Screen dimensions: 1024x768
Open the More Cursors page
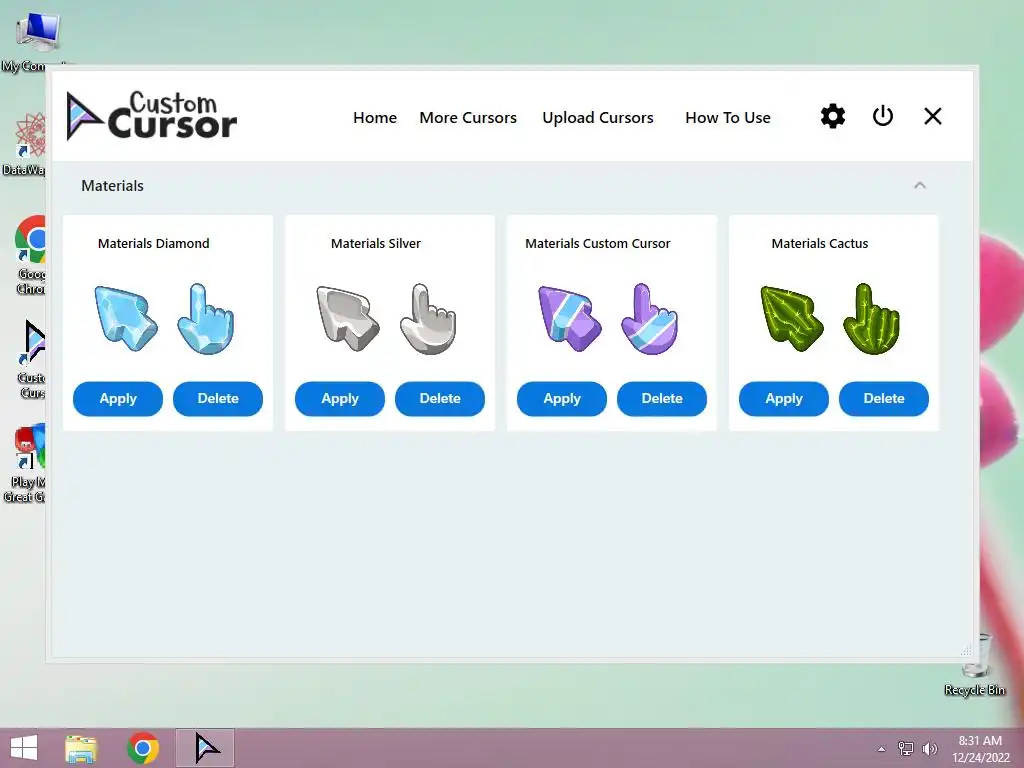(x=468, y=118)
